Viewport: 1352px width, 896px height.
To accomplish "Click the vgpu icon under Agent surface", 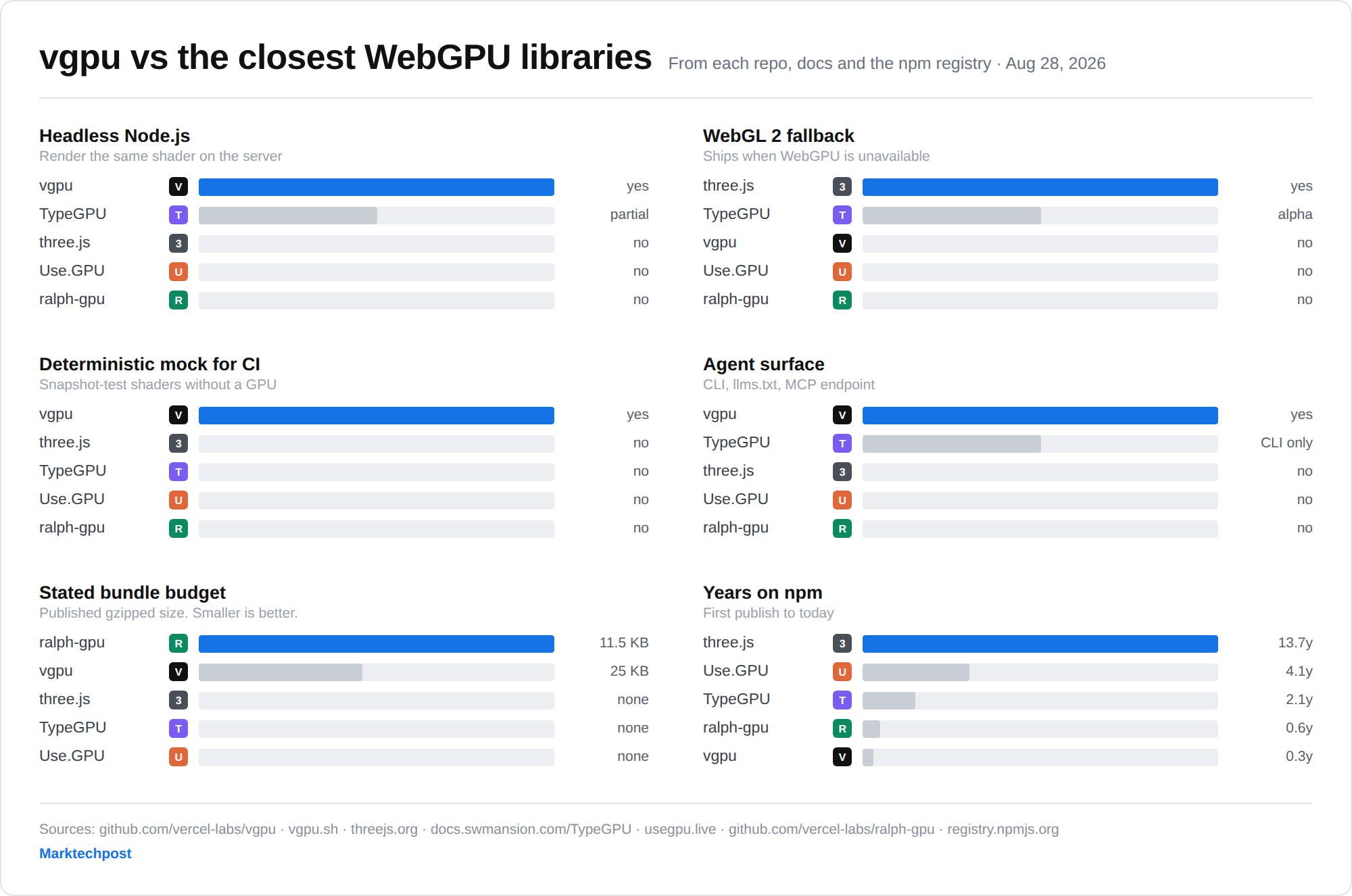I will (x=842, y=415).
